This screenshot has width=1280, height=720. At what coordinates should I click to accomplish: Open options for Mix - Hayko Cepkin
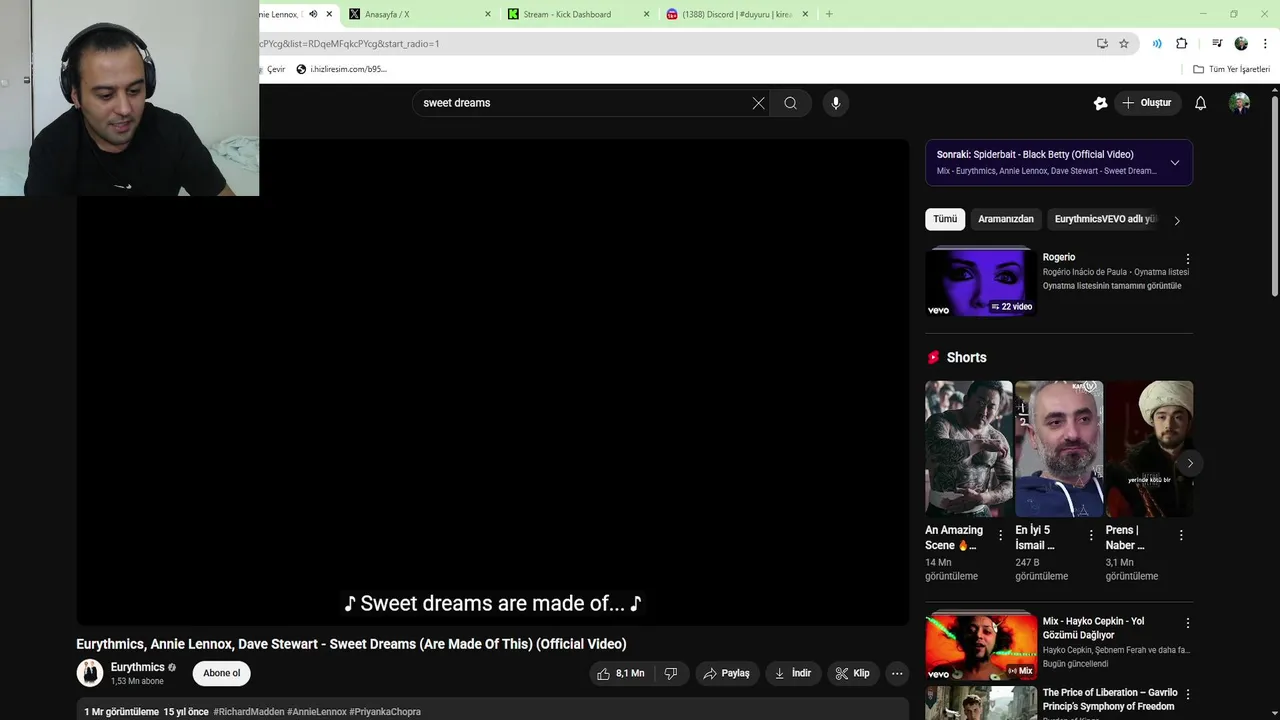pyautogui.click(x=1188, y=623)
